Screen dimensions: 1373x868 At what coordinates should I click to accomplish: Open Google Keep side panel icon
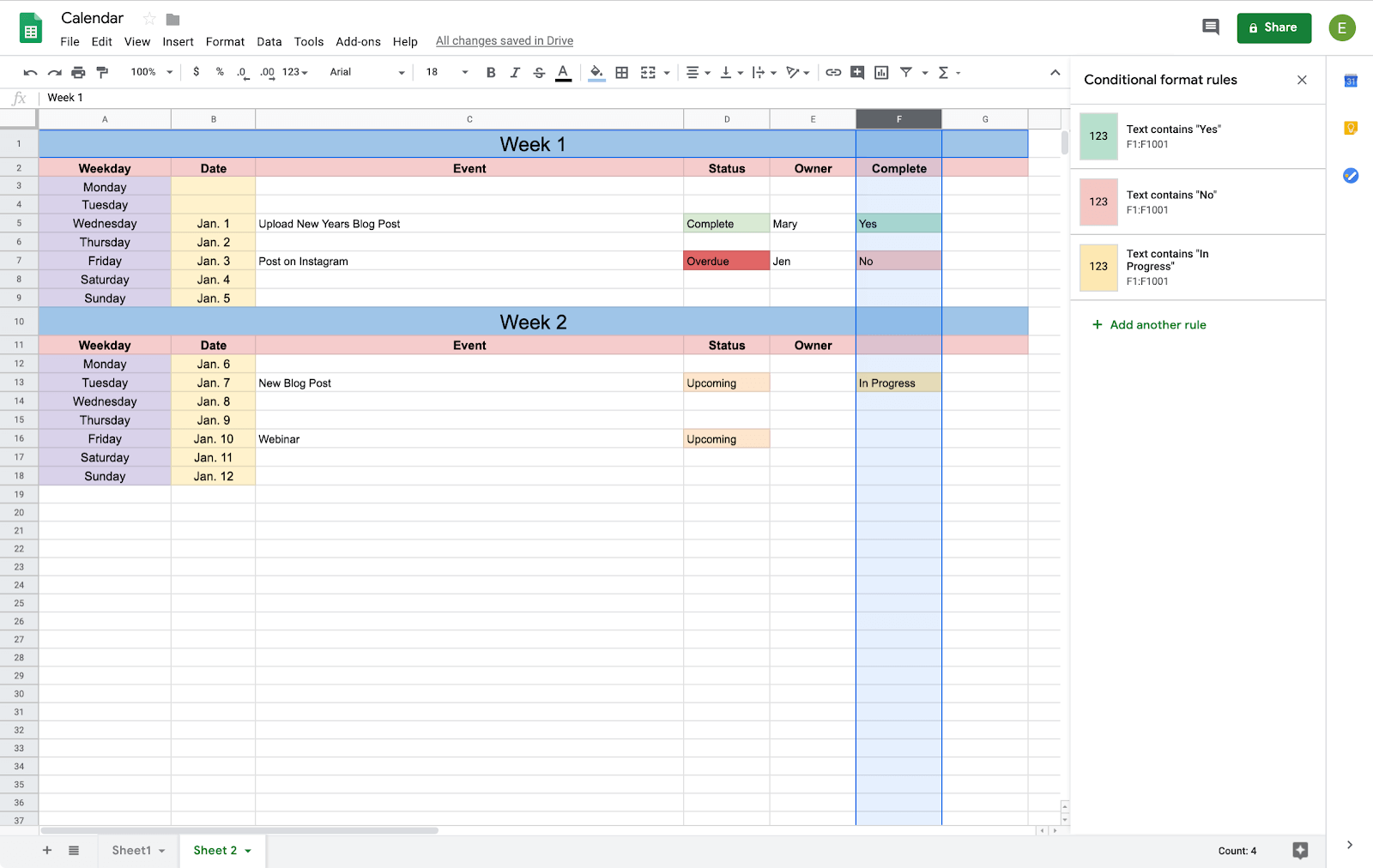point(1351,129)
